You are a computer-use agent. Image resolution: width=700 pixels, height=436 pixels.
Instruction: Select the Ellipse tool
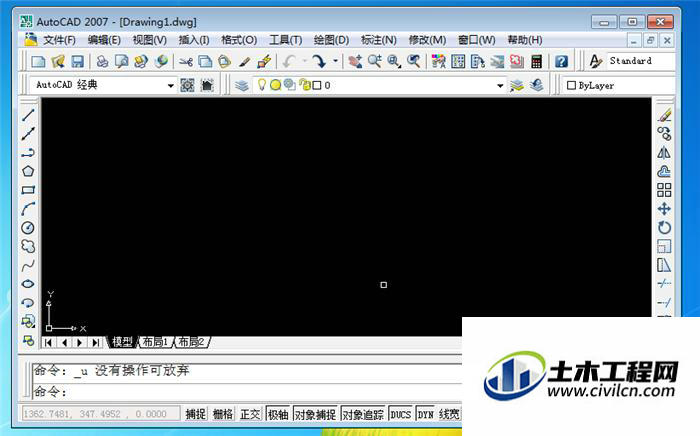coord(28,284)
